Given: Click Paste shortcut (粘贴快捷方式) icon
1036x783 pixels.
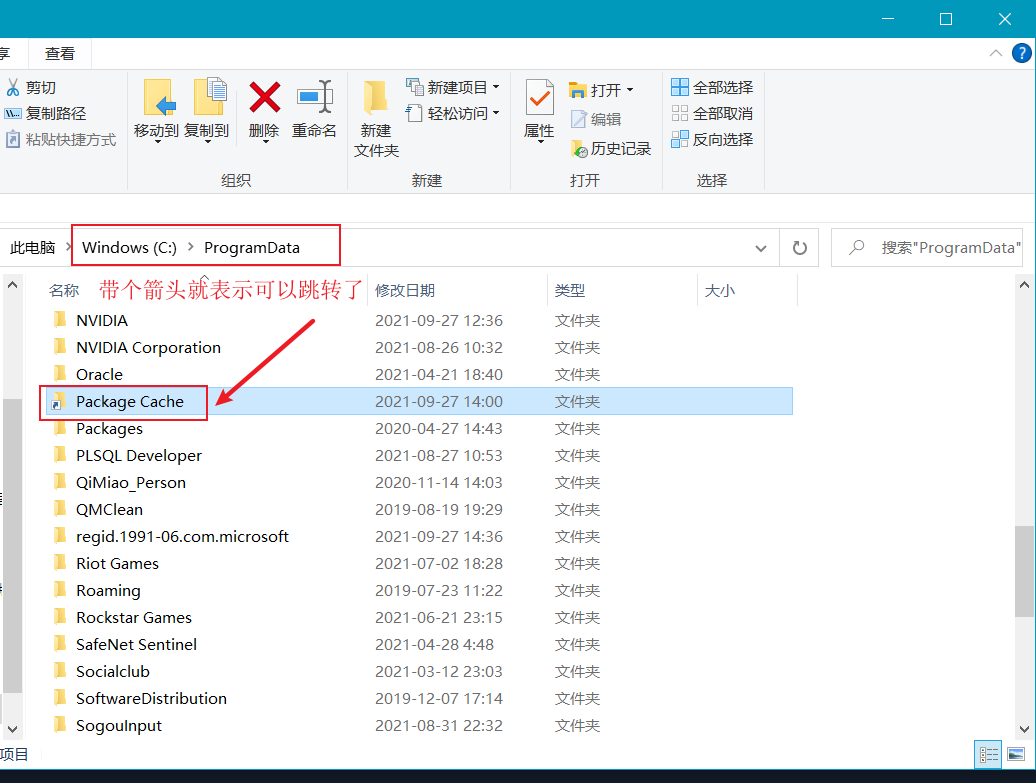Looking at the screenshot, I should 13,139.
